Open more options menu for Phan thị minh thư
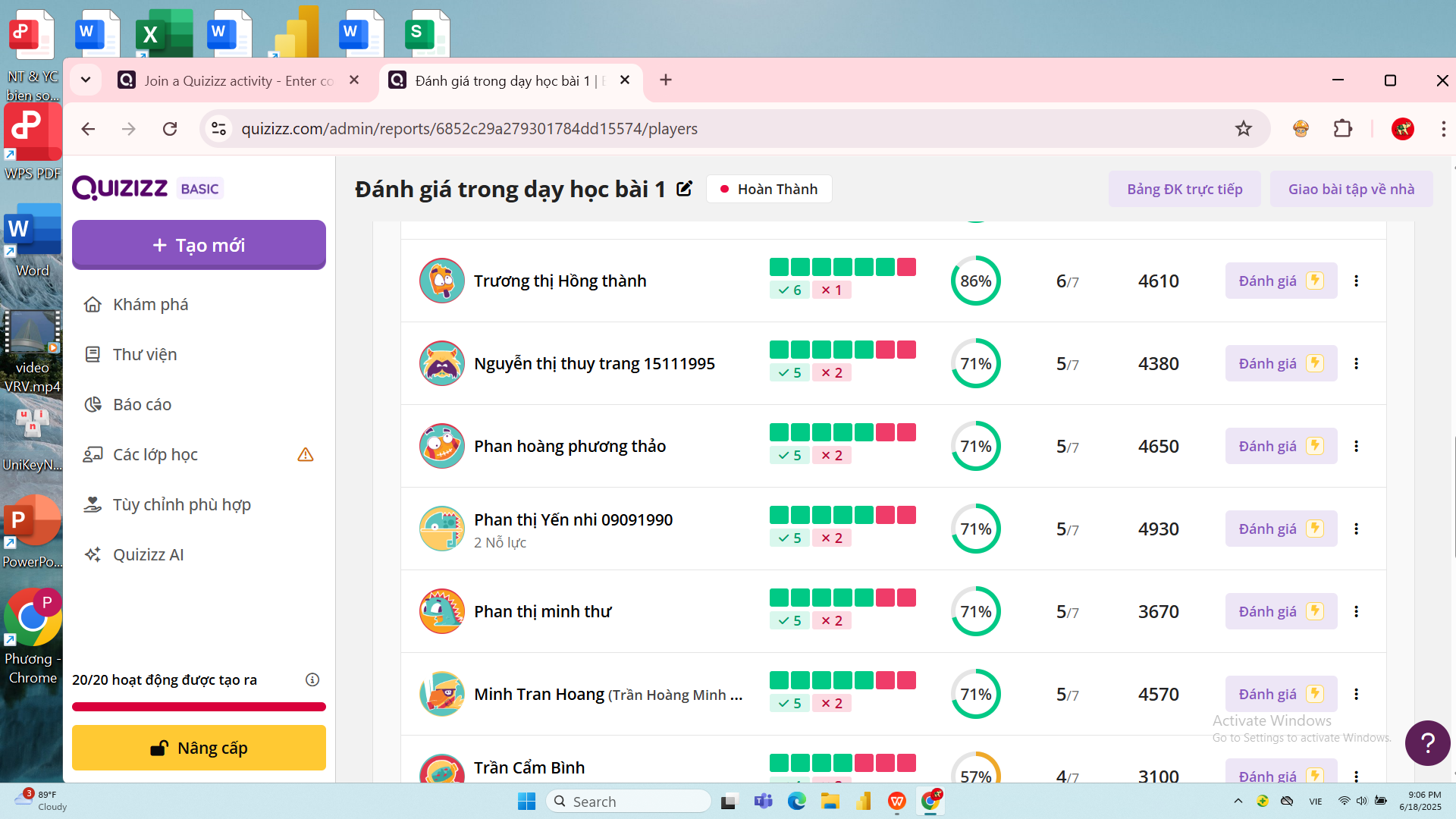This screenshot has width=1456, height=819. point(1356,611)
